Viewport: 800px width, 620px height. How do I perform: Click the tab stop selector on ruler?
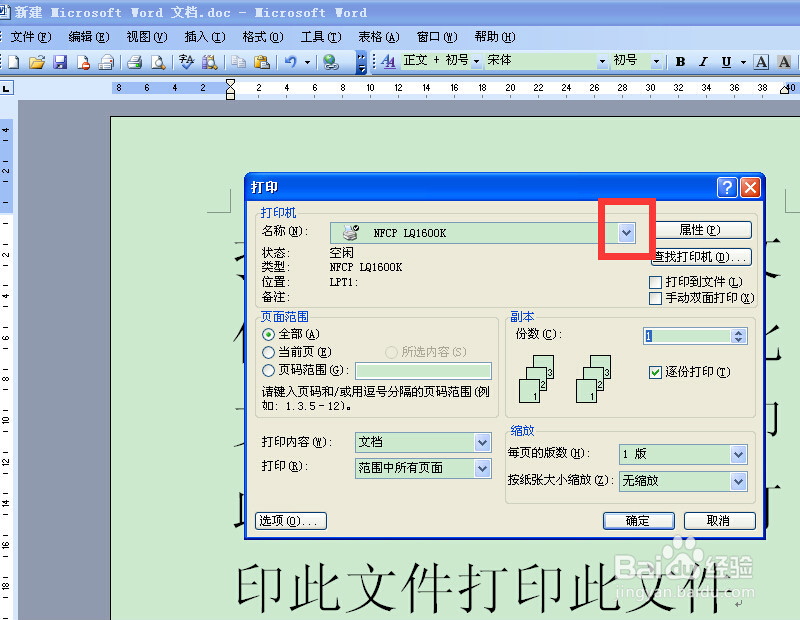pos(6,89)
